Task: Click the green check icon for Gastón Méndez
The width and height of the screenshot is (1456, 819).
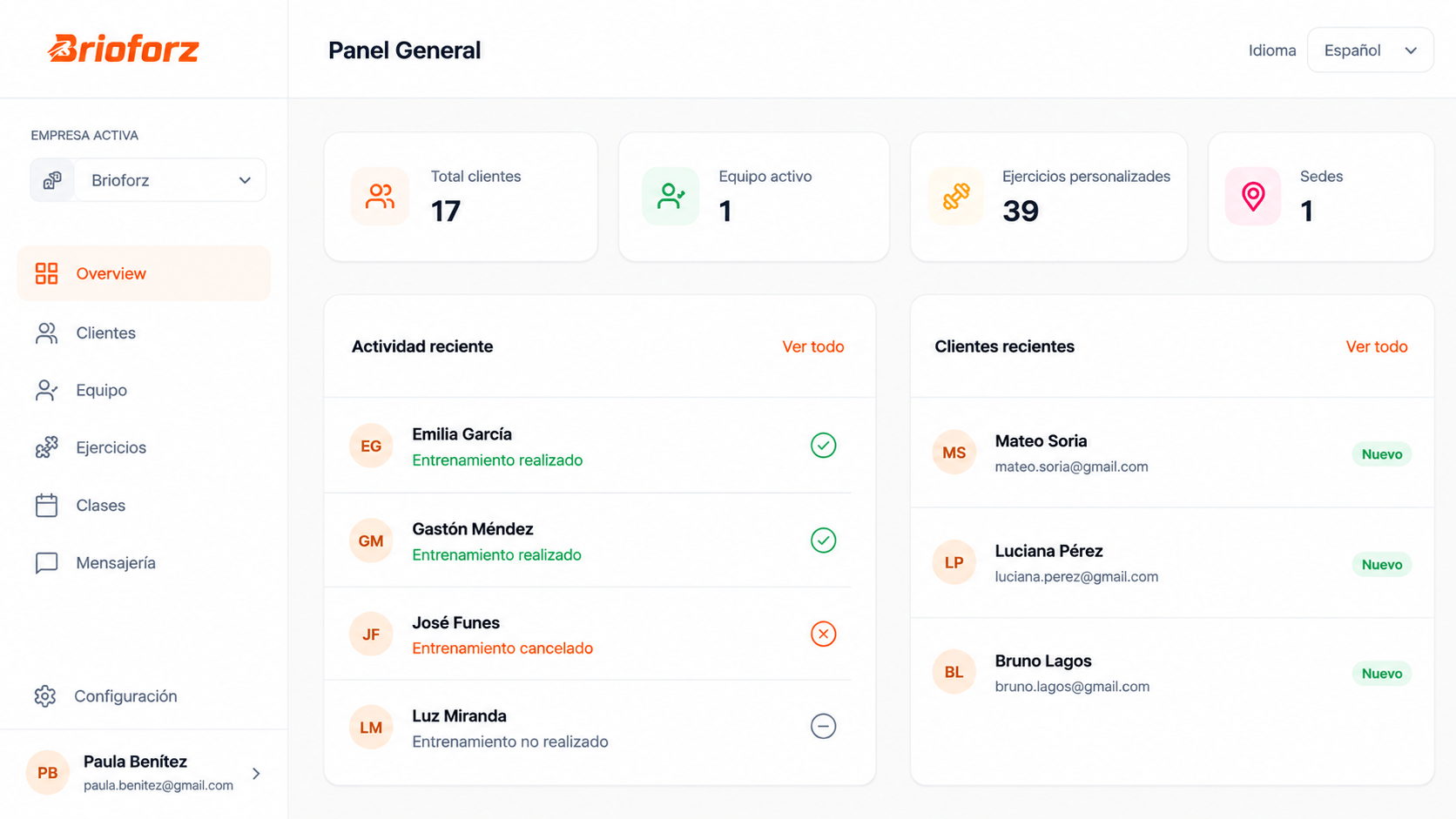Action: coord(823,540)
